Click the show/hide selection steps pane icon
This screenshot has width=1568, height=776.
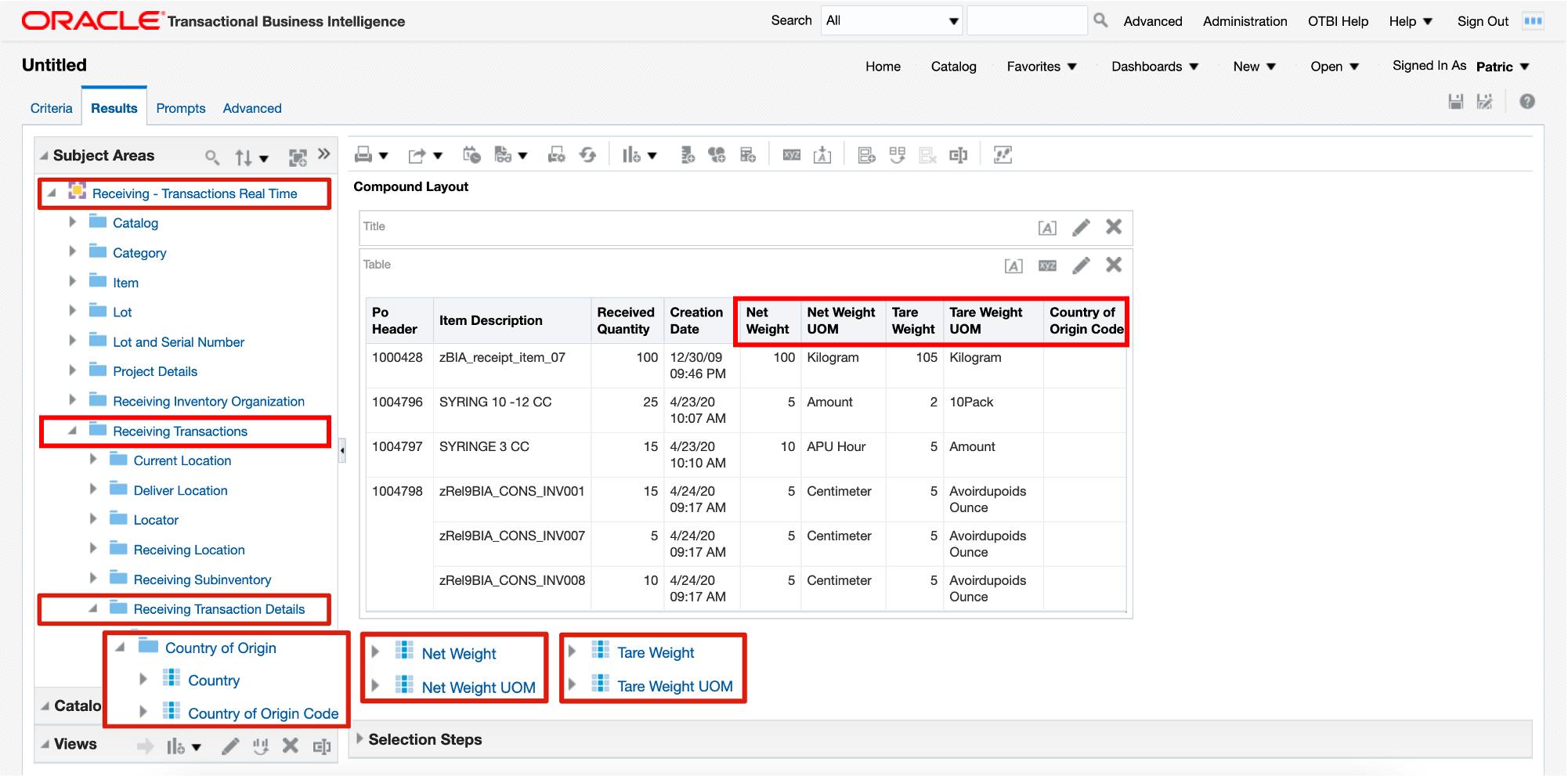1003,155
